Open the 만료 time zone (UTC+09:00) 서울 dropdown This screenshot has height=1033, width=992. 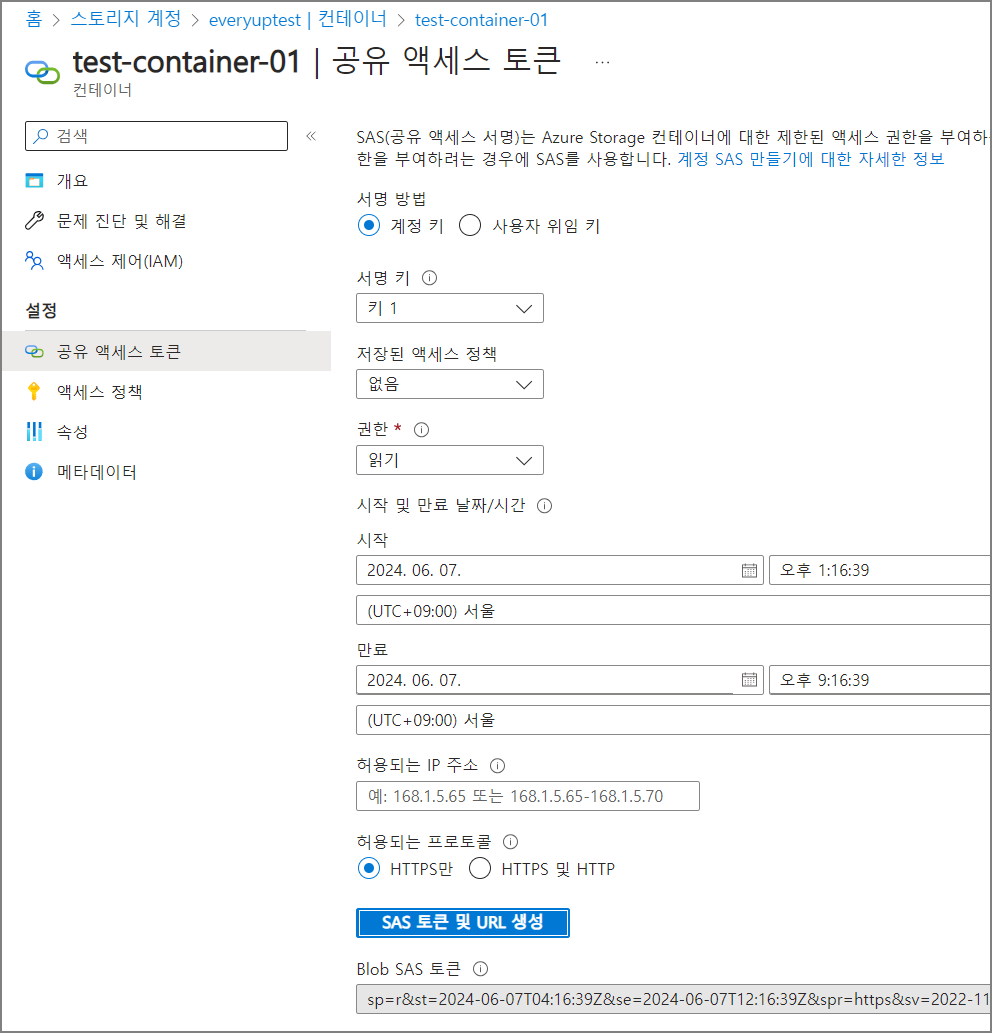pos(673,720)
